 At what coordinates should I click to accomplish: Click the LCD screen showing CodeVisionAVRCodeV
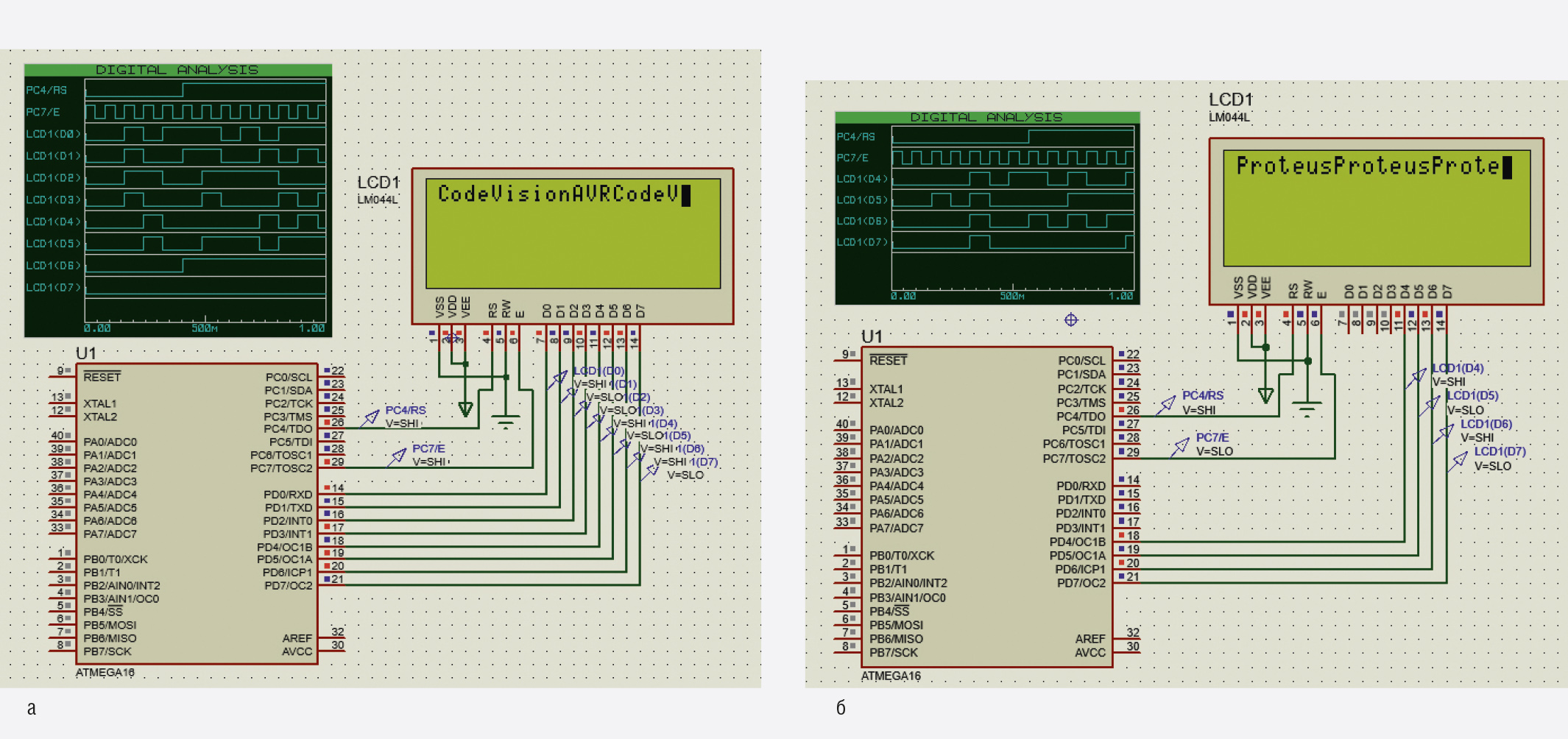point(573,233)
